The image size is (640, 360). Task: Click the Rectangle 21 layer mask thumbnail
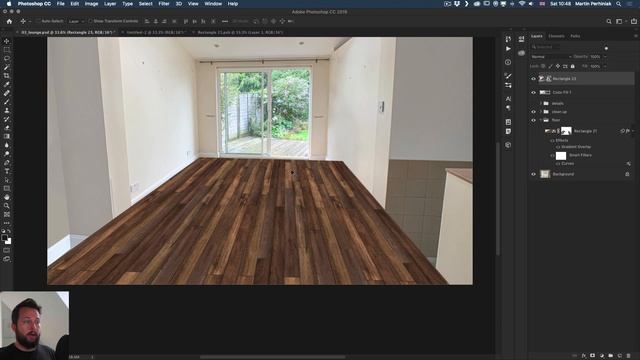coord(566,131)
